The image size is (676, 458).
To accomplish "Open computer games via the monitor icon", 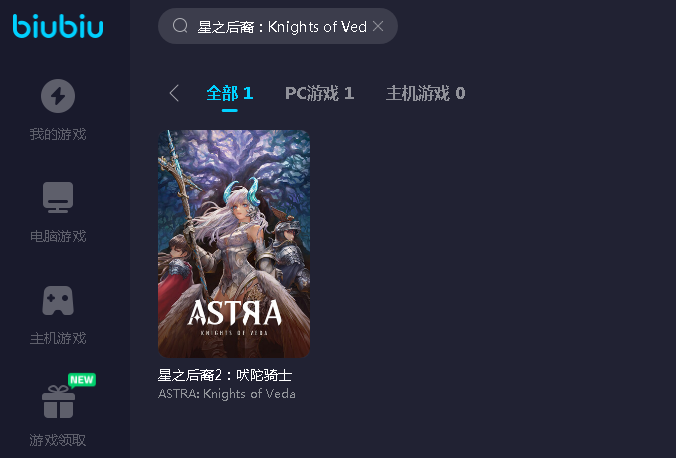I will click(x=58, y=197).
